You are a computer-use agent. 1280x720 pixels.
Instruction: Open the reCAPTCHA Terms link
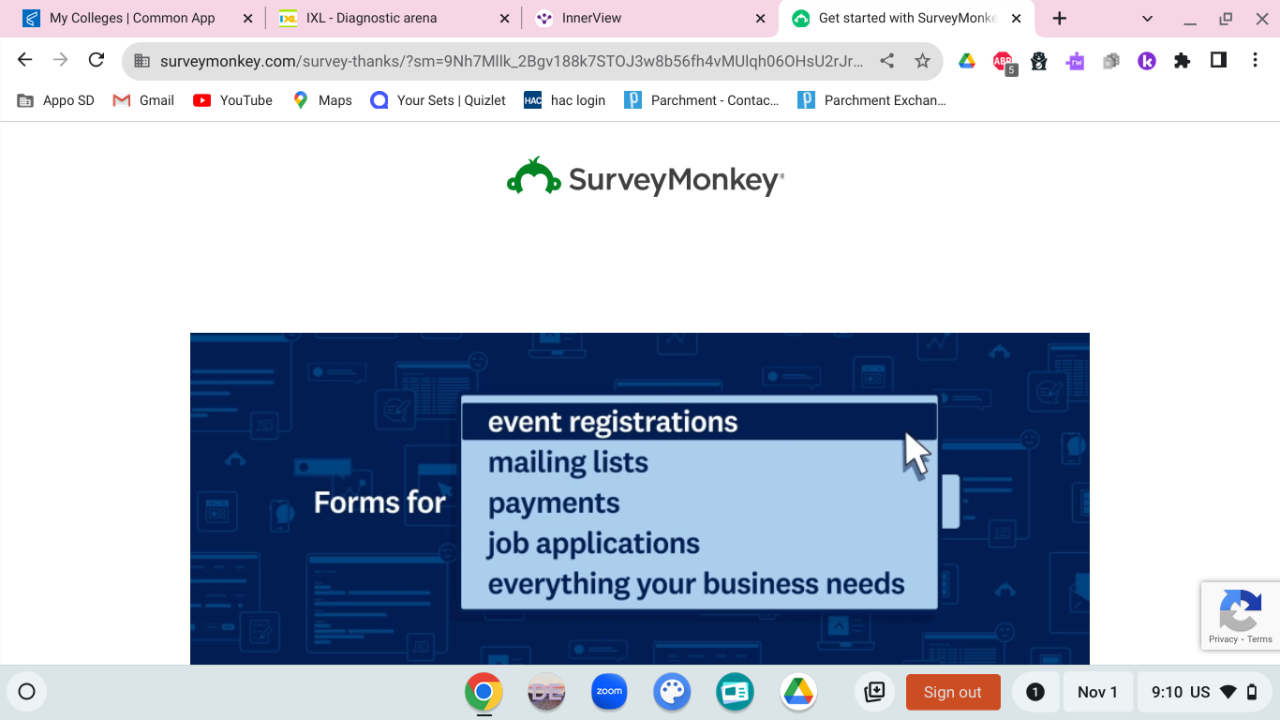(1260, 639)
